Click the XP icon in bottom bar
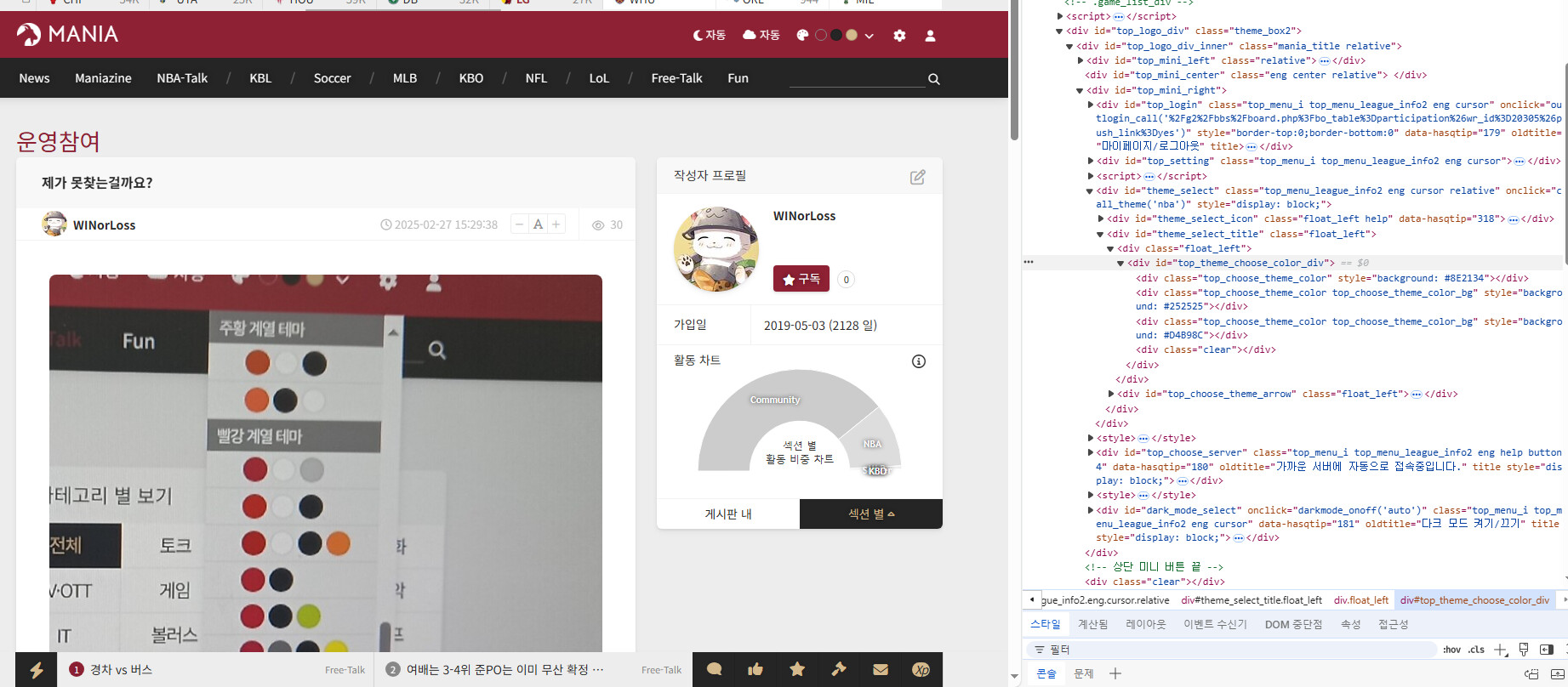1568x687 pixels. point(921,670)
